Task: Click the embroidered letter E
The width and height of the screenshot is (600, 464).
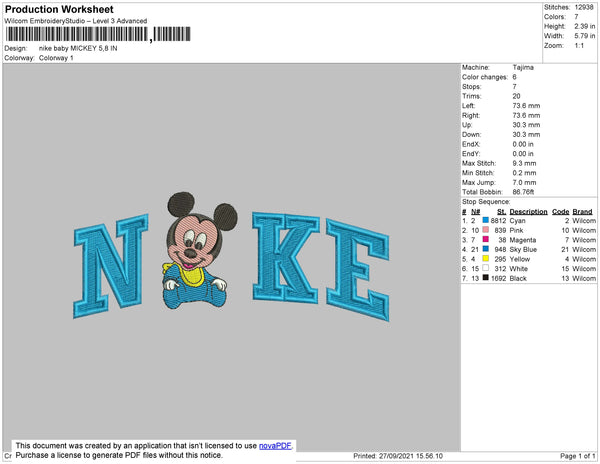Action: tap(358, 270)
